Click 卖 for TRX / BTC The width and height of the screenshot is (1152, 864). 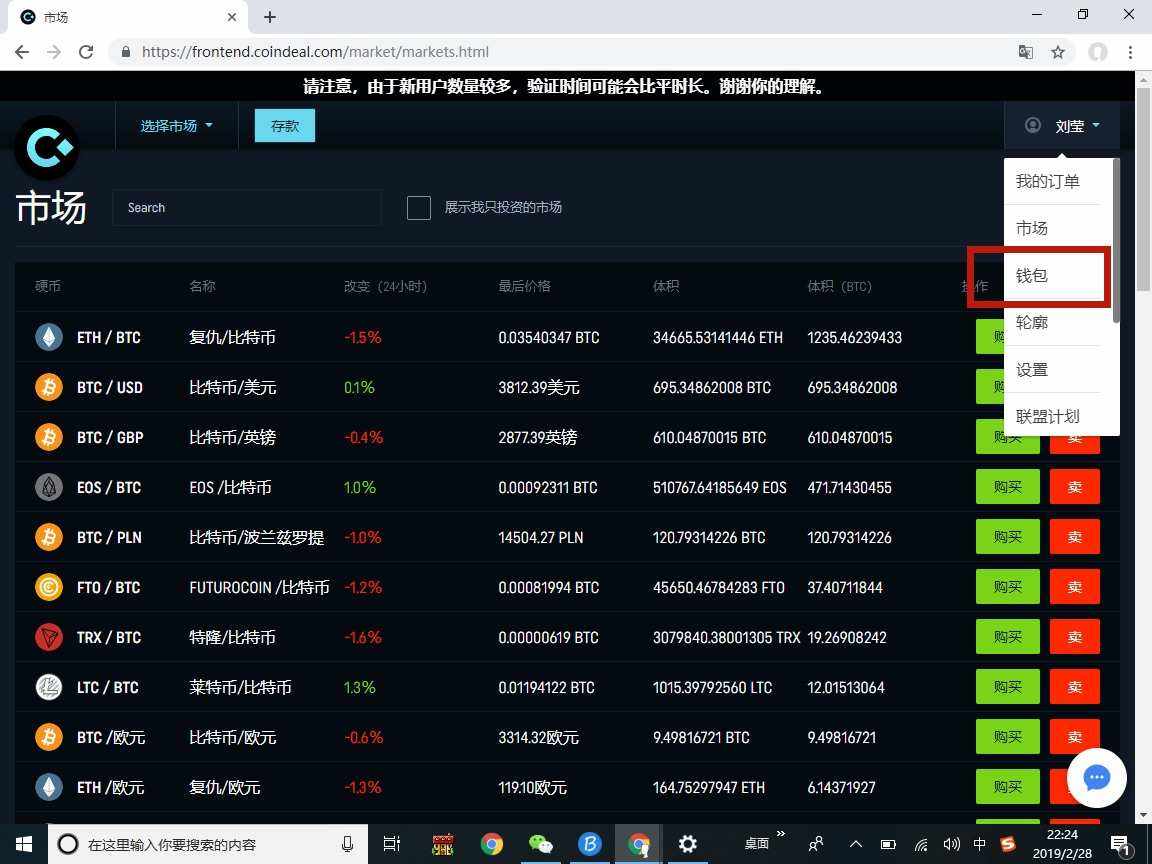tap(1075, 636)
